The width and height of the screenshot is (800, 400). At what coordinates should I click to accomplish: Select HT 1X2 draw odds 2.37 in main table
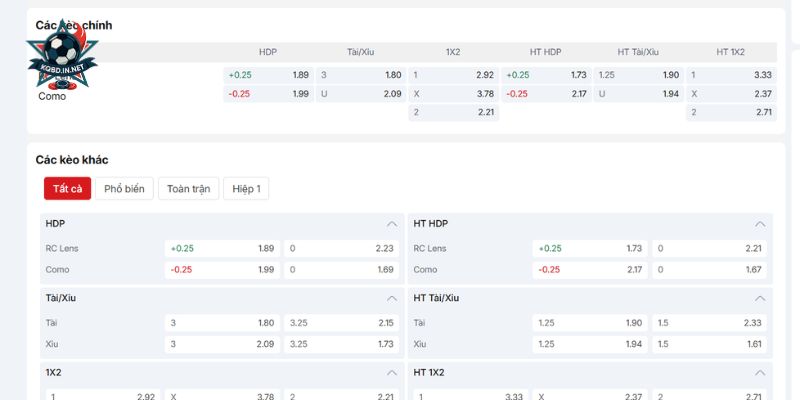pos(731,94)
